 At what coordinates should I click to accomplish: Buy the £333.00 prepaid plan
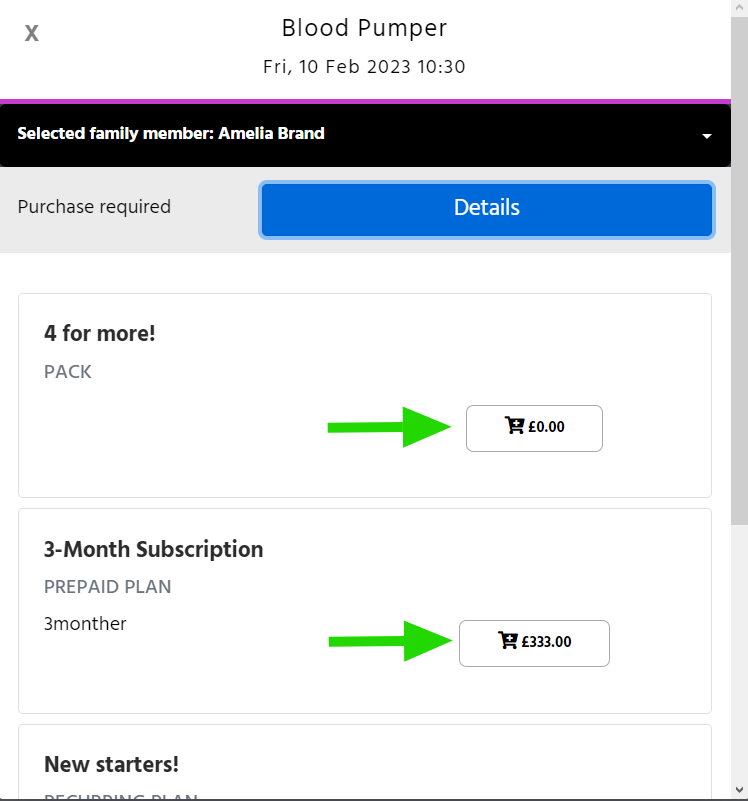click(x=534, y=642)
